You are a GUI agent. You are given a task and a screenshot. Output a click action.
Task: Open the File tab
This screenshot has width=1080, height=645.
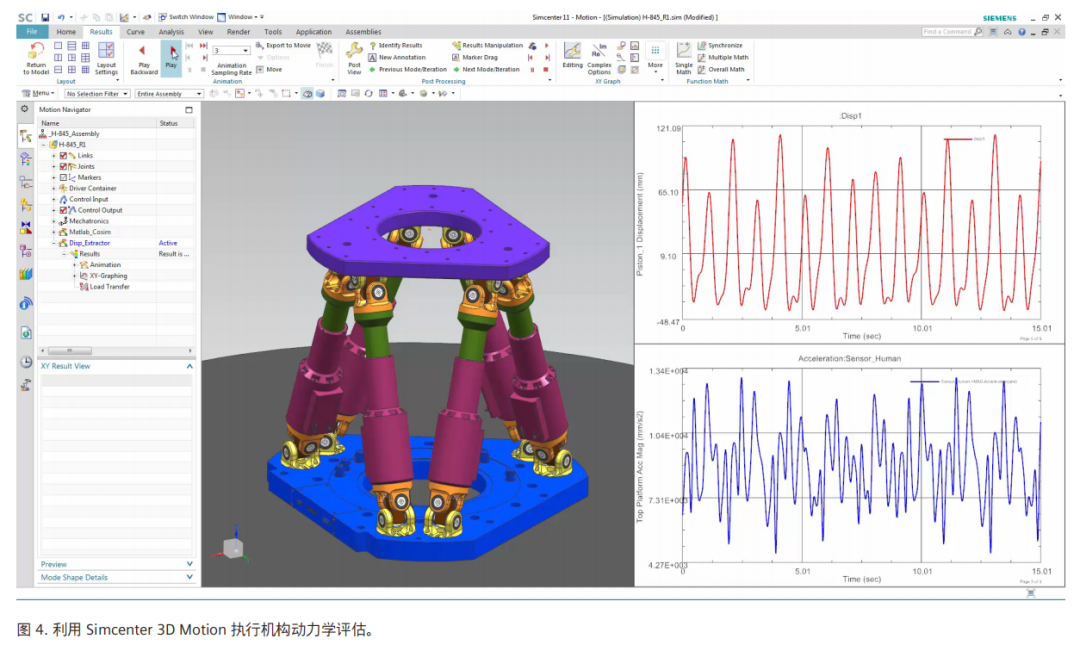coord(32,32)
